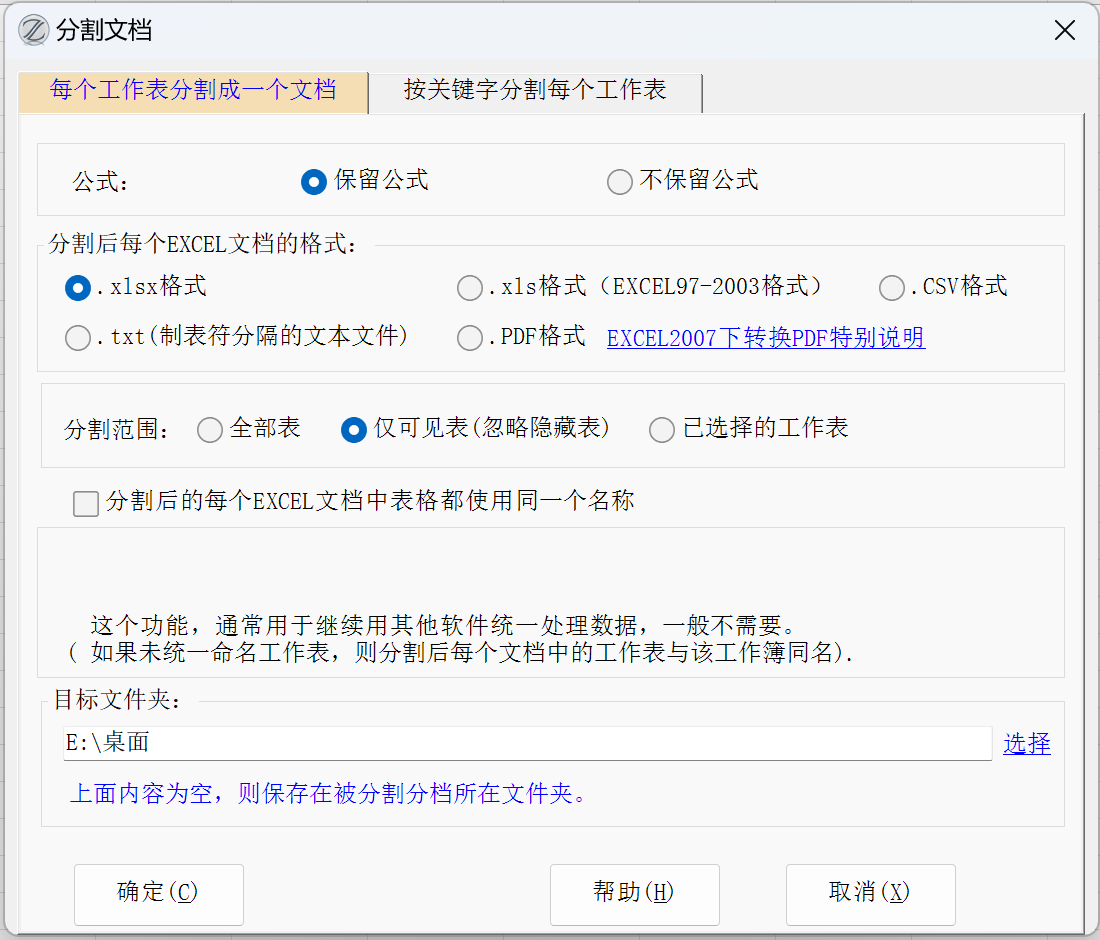Open help with 帮助(H) button
The image size is (1100, 940).
[634, 893]
